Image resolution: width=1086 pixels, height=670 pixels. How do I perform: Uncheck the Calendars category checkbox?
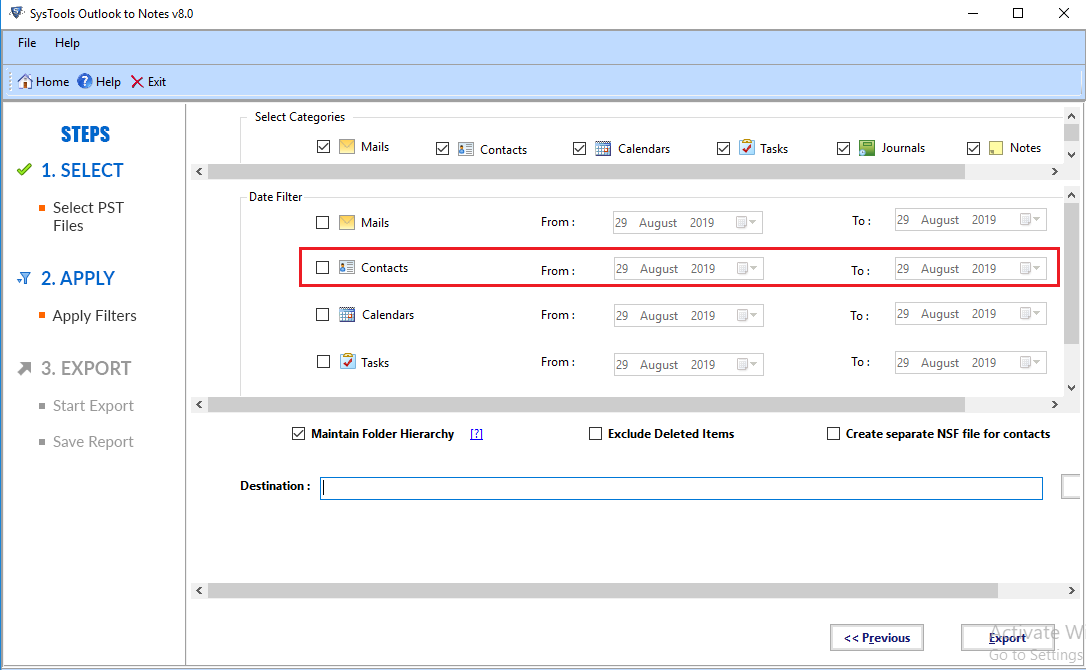(x=580, y=148)
